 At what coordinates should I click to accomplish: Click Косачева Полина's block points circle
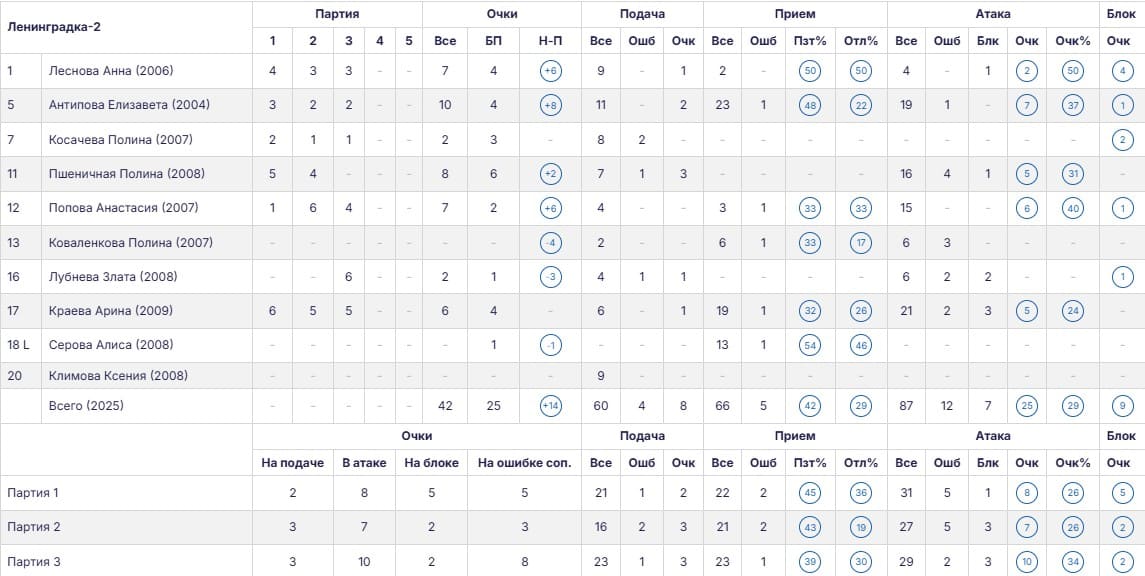click(1122, 139)
